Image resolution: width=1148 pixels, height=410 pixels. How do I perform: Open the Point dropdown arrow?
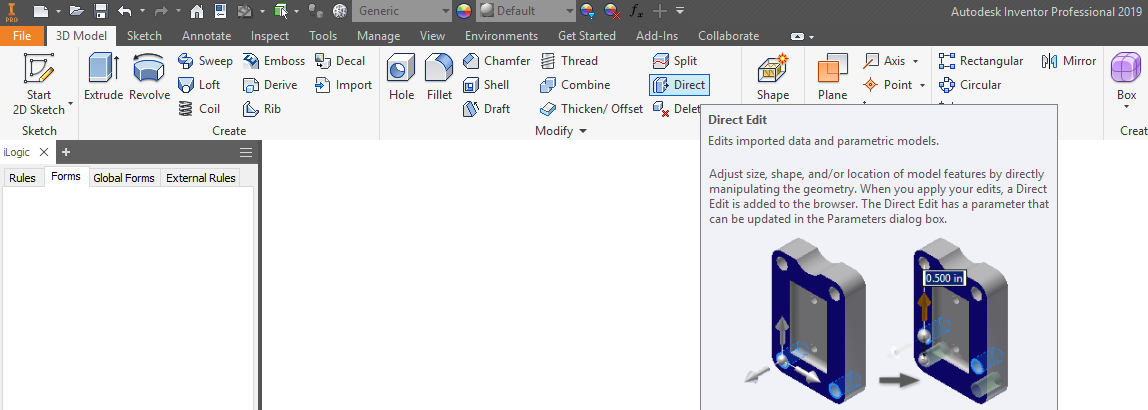pos(922,85)
